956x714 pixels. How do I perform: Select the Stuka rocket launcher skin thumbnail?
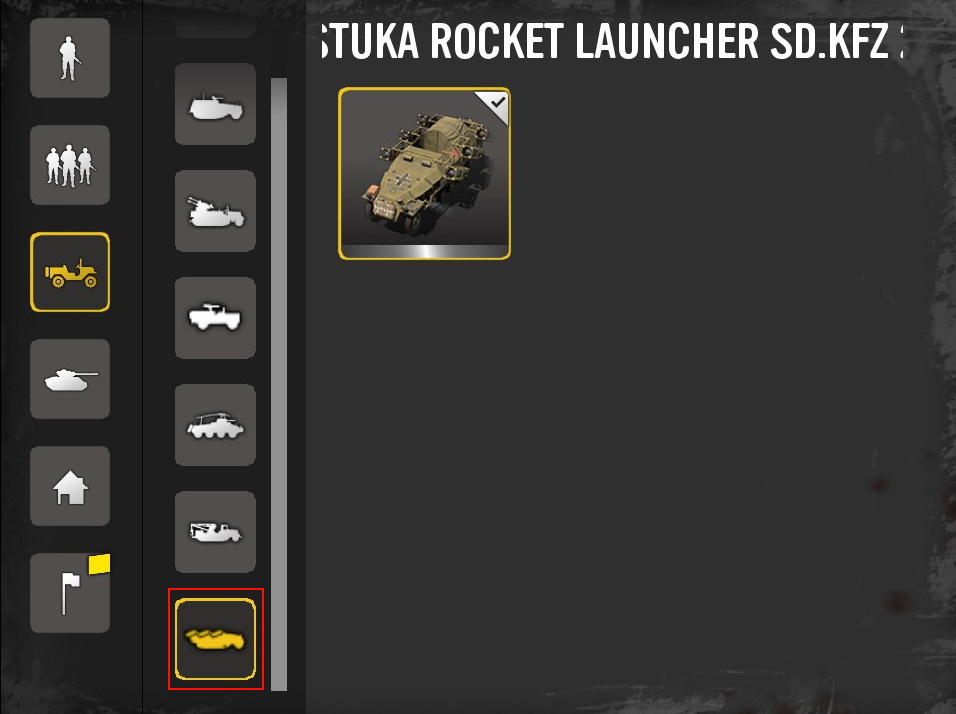click(424, 173)
